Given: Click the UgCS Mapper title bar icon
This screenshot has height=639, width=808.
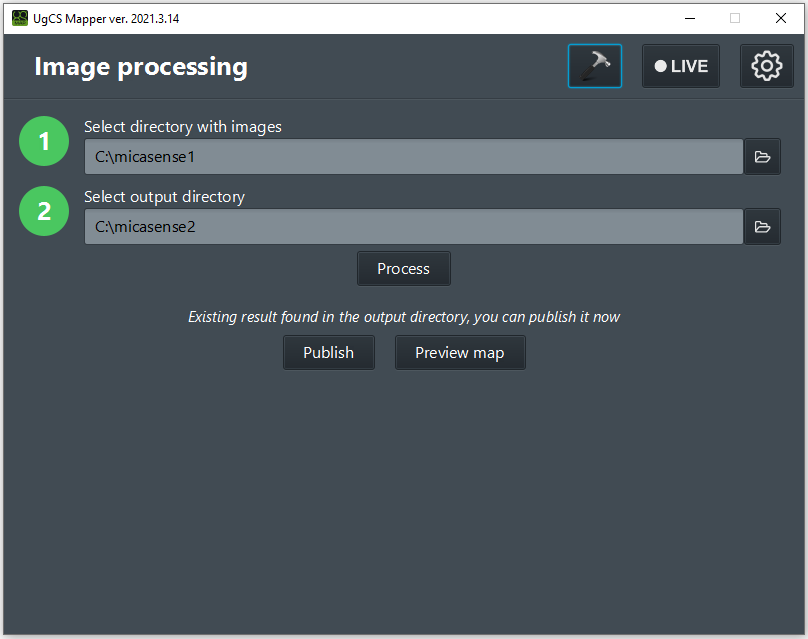Looking at the screenshot, I should pyautogui.click(x=20, y=18).
